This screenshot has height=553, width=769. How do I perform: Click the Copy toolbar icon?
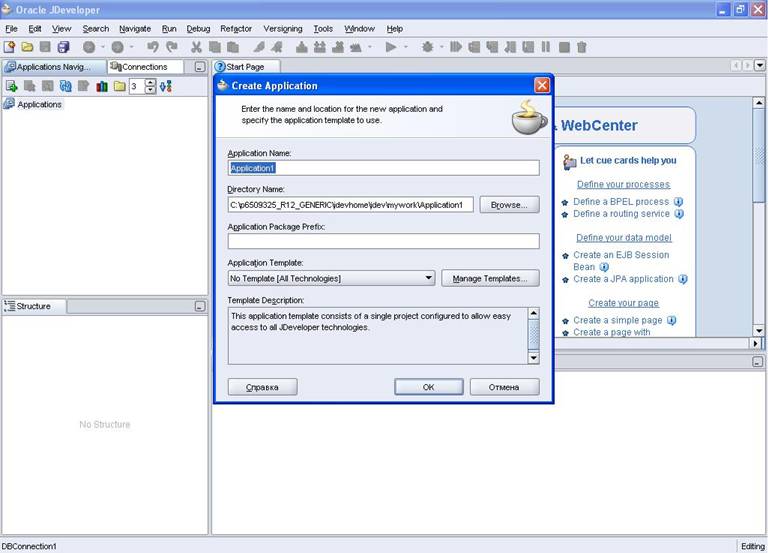[x=215, y=47]
